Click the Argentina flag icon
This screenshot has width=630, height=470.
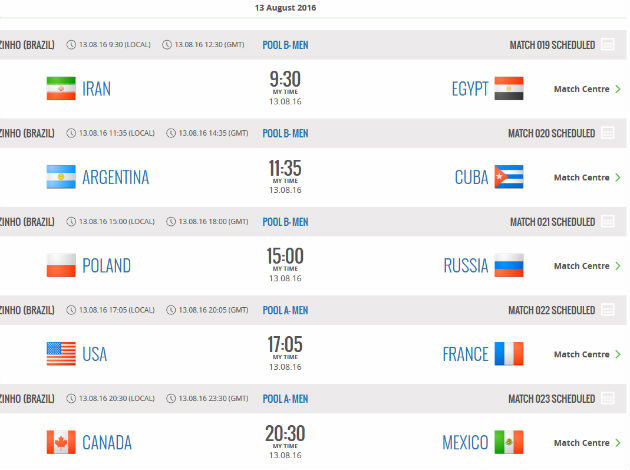(61, 177)
